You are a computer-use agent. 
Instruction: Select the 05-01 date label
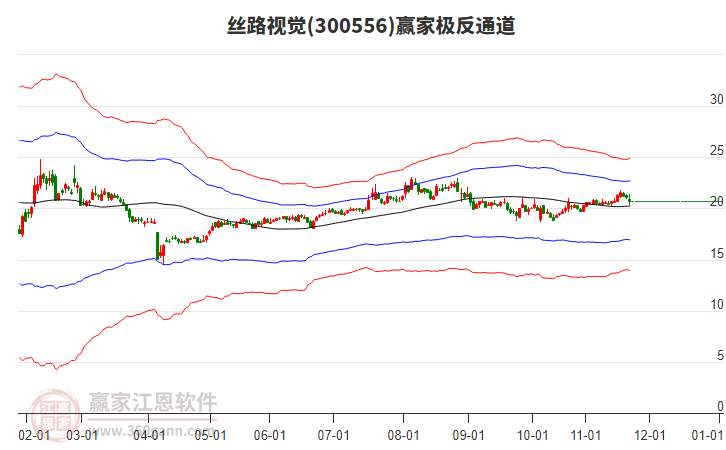tap(210, 436)
